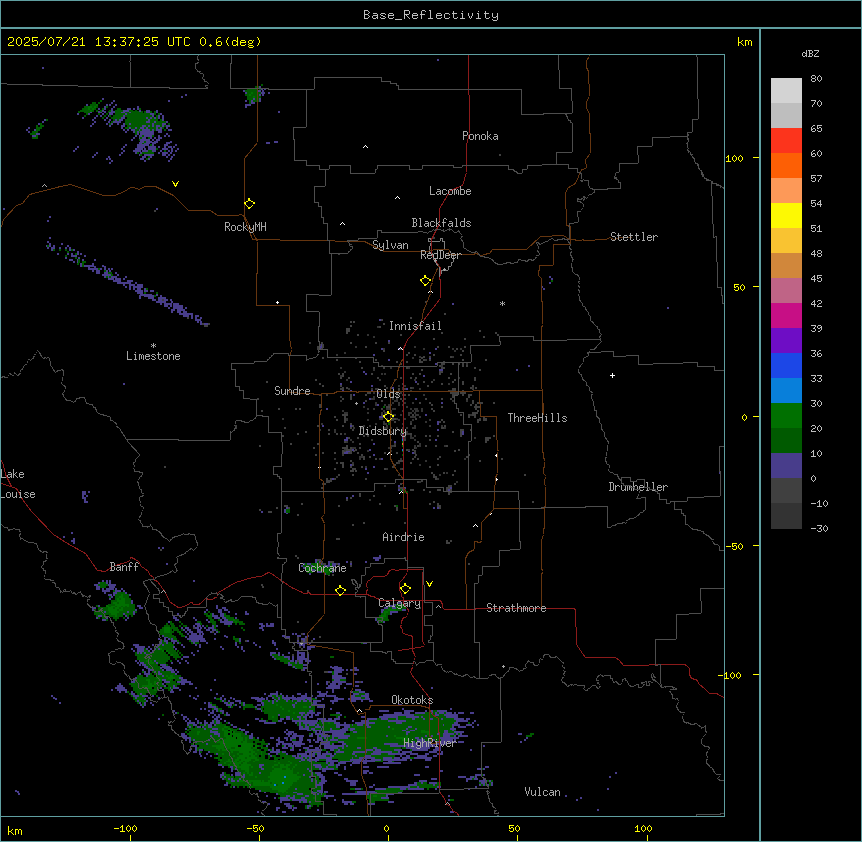Select the Blackfalds city label
The width and height of the screenshot is (862, 842).
coord(441,223)
